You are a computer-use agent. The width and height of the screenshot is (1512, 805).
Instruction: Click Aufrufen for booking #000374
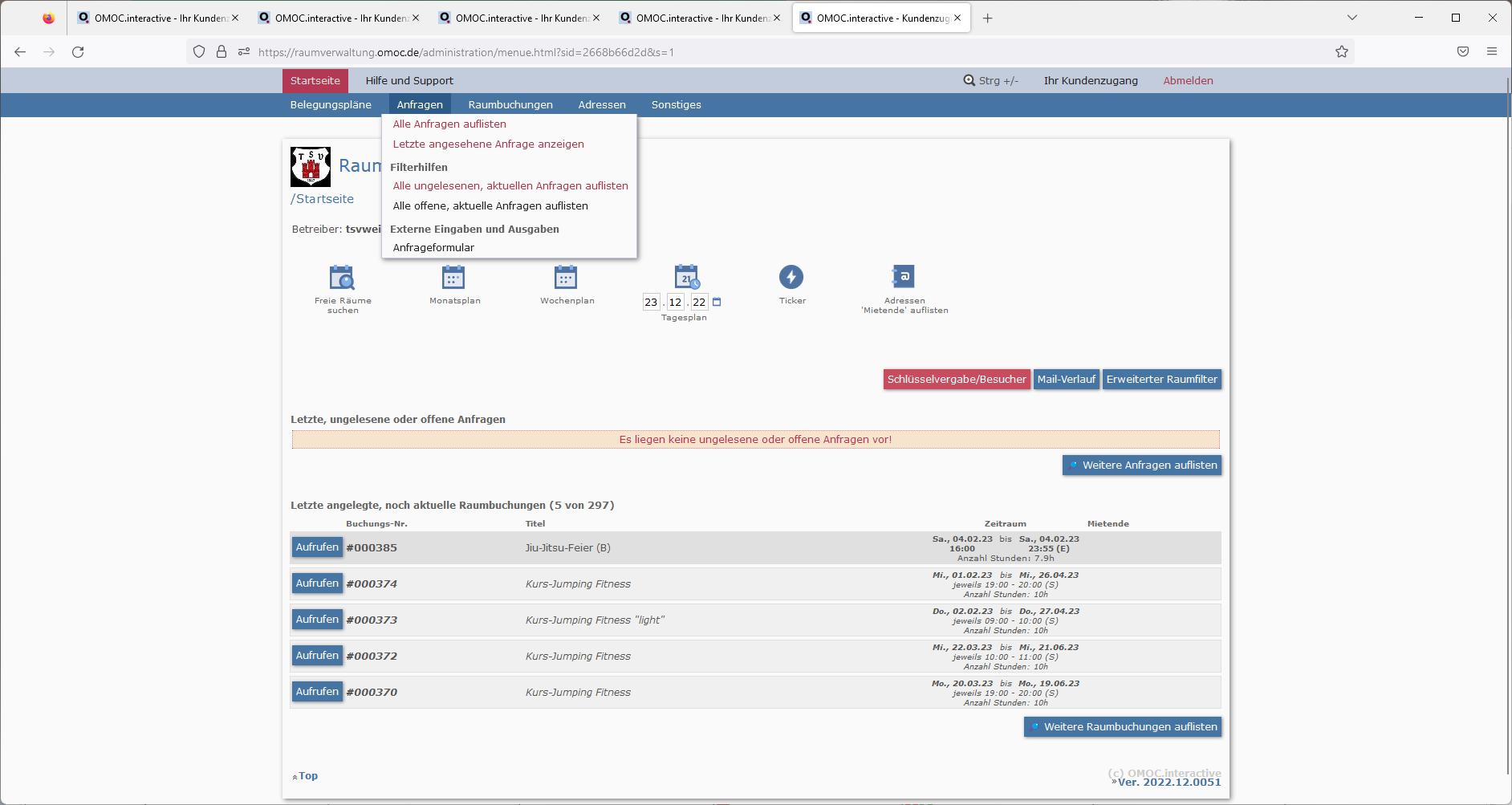coord(317,583)
